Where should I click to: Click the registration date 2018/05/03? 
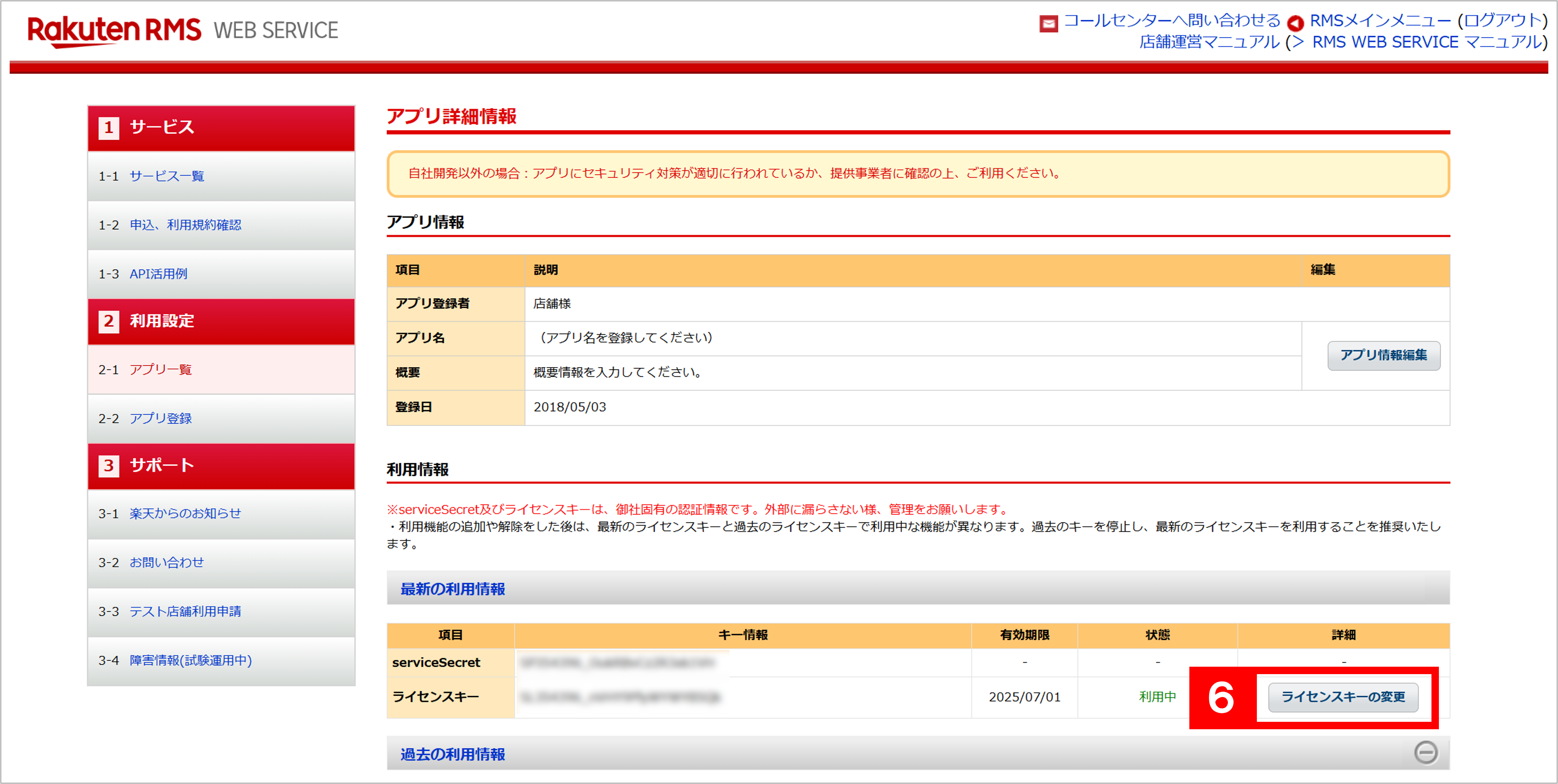[570, 407]
